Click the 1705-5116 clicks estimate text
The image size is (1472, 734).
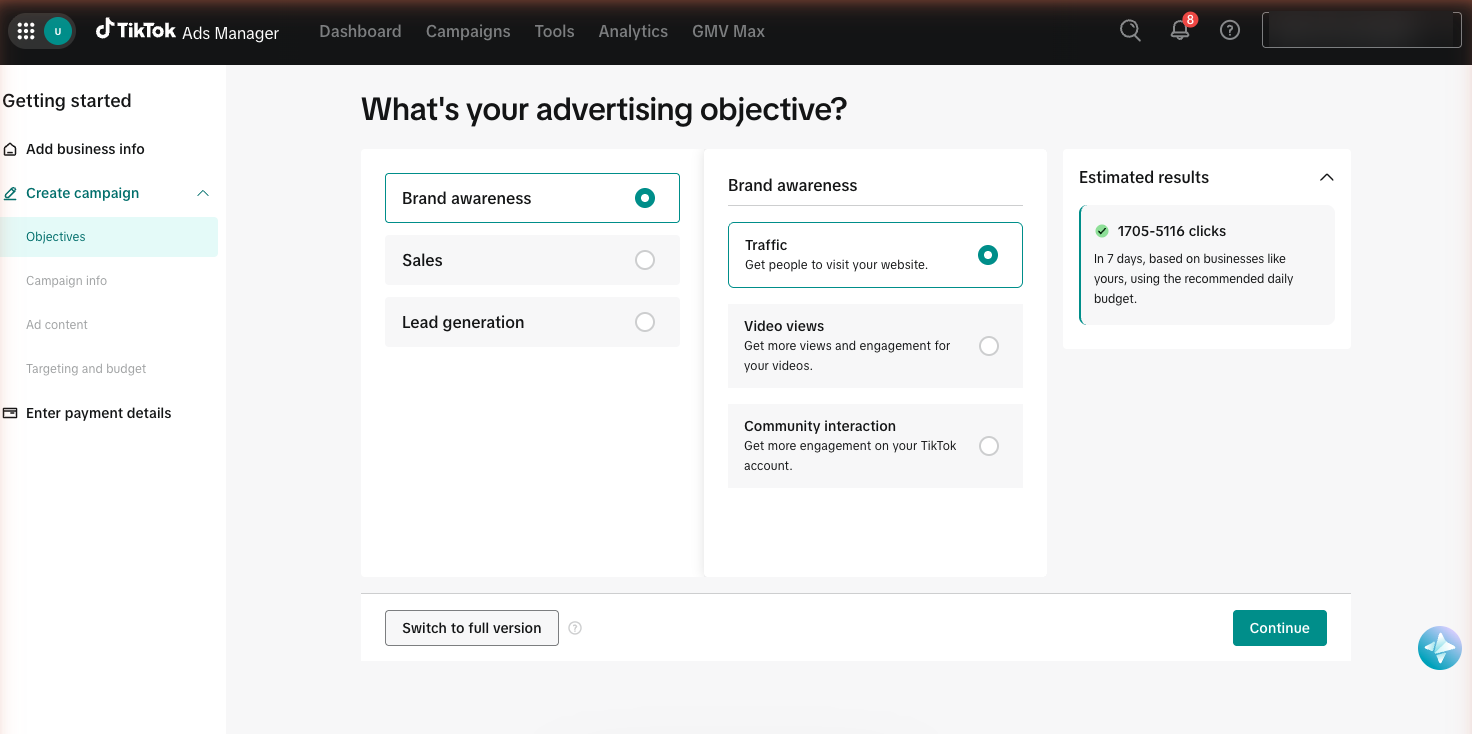click(x=1172, y=231)
